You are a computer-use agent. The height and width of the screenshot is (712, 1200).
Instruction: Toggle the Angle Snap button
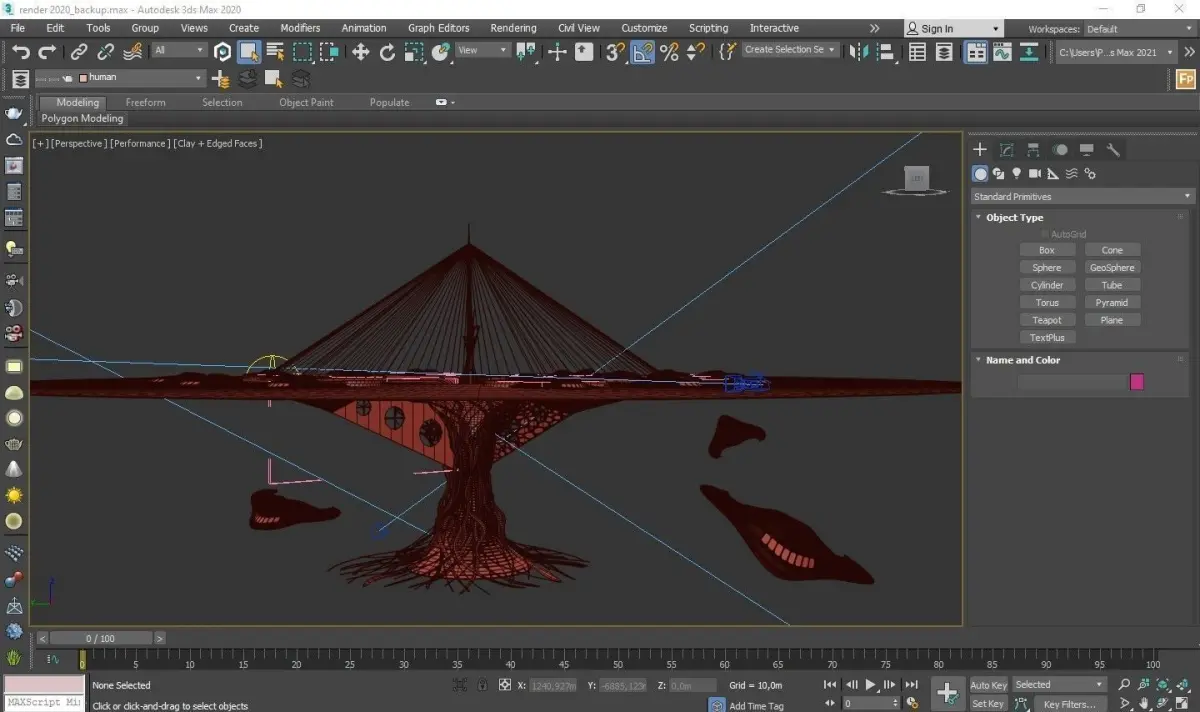tap(643, 52)
